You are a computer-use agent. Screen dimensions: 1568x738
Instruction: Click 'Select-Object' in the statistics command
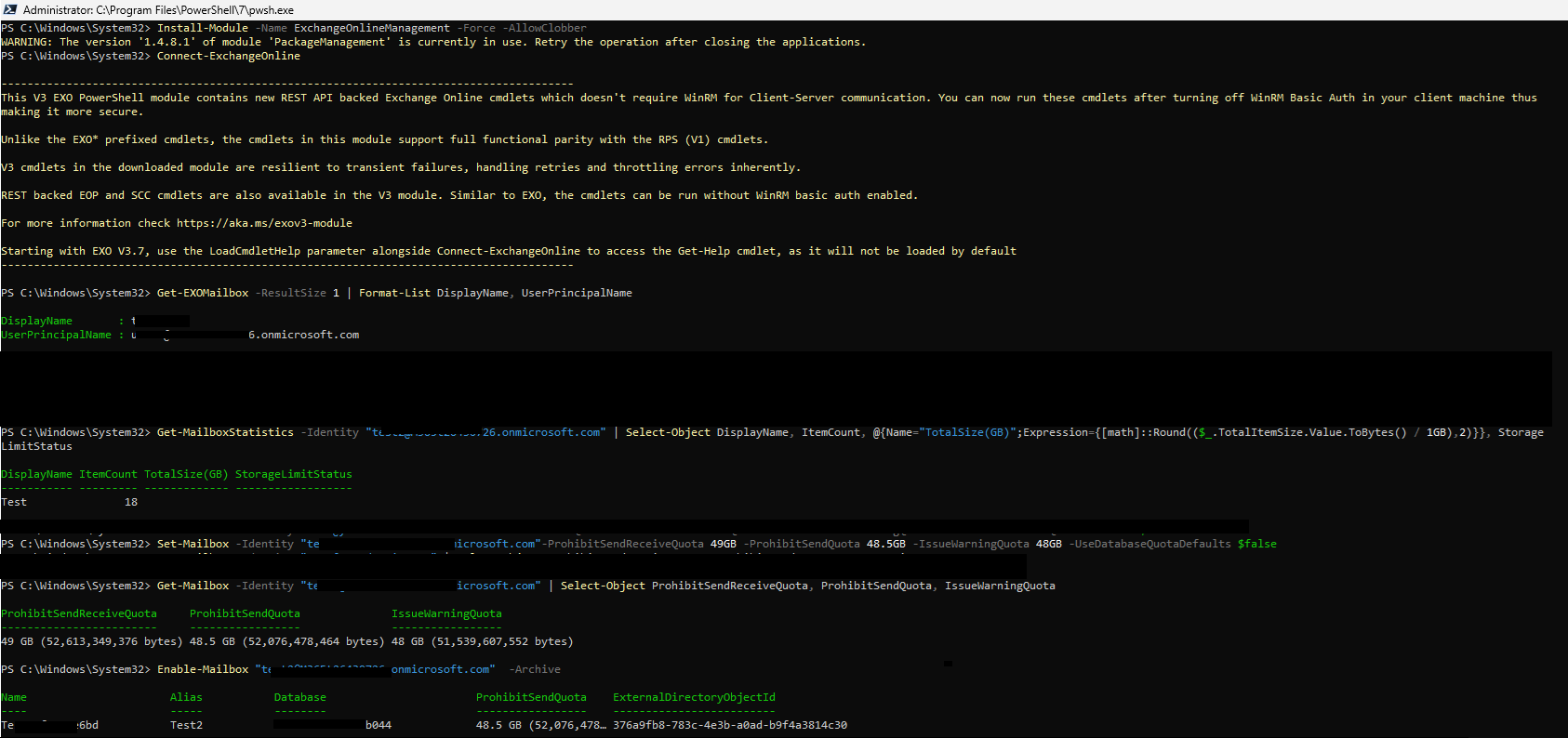(668, 432)
